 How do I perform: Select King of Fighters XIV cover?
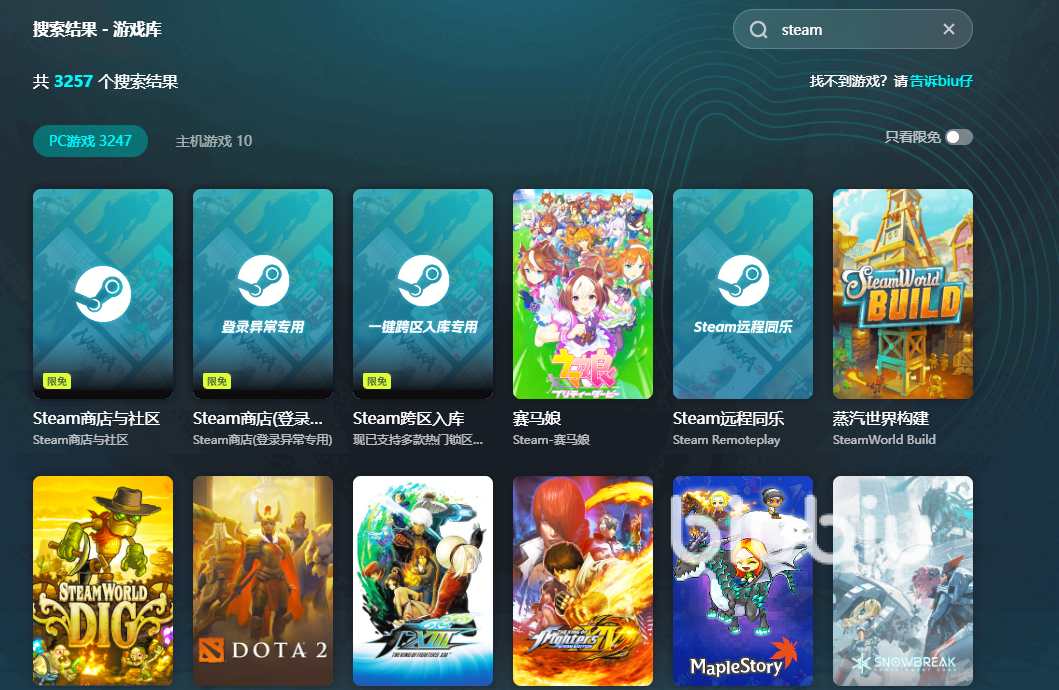pos(583,580)
